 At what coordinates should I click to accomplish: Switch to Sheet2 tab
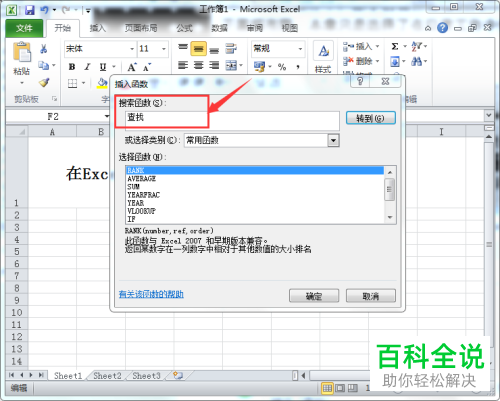[x=107, y=376]
